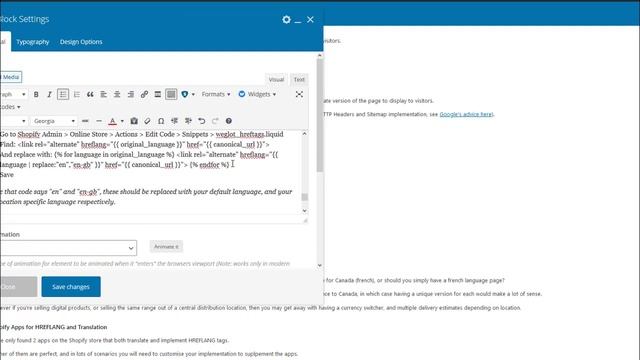
Task: Click the editor scrollbar thumb
Action: tap(304, 197)
